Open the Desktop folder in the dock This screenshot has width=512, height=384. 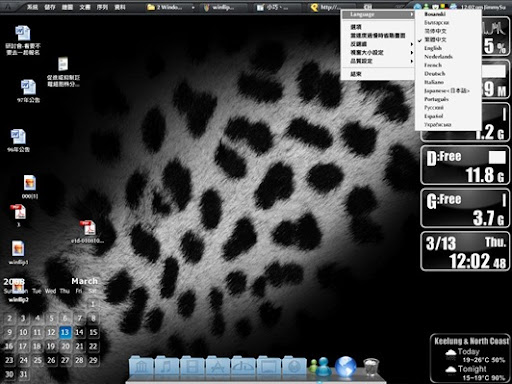click(x=269, y=366)
